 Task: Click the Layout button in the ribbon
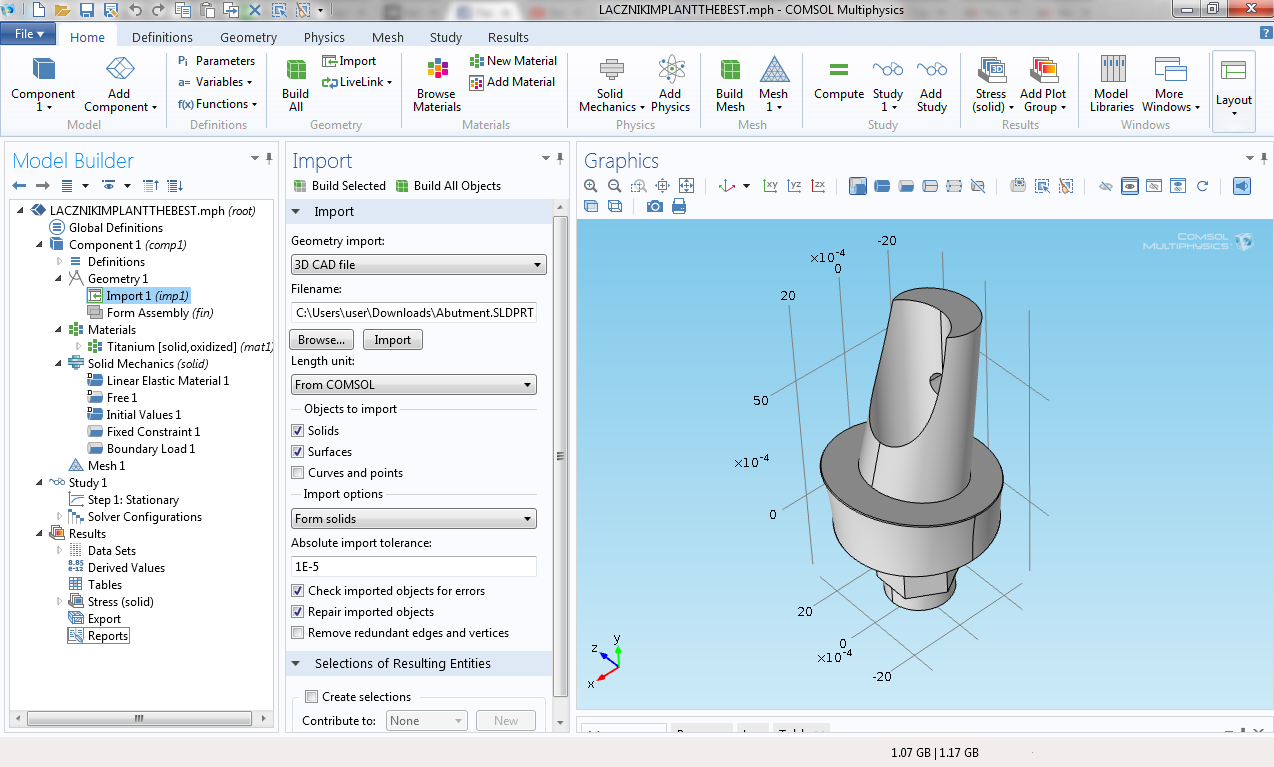coord(1233,90)
